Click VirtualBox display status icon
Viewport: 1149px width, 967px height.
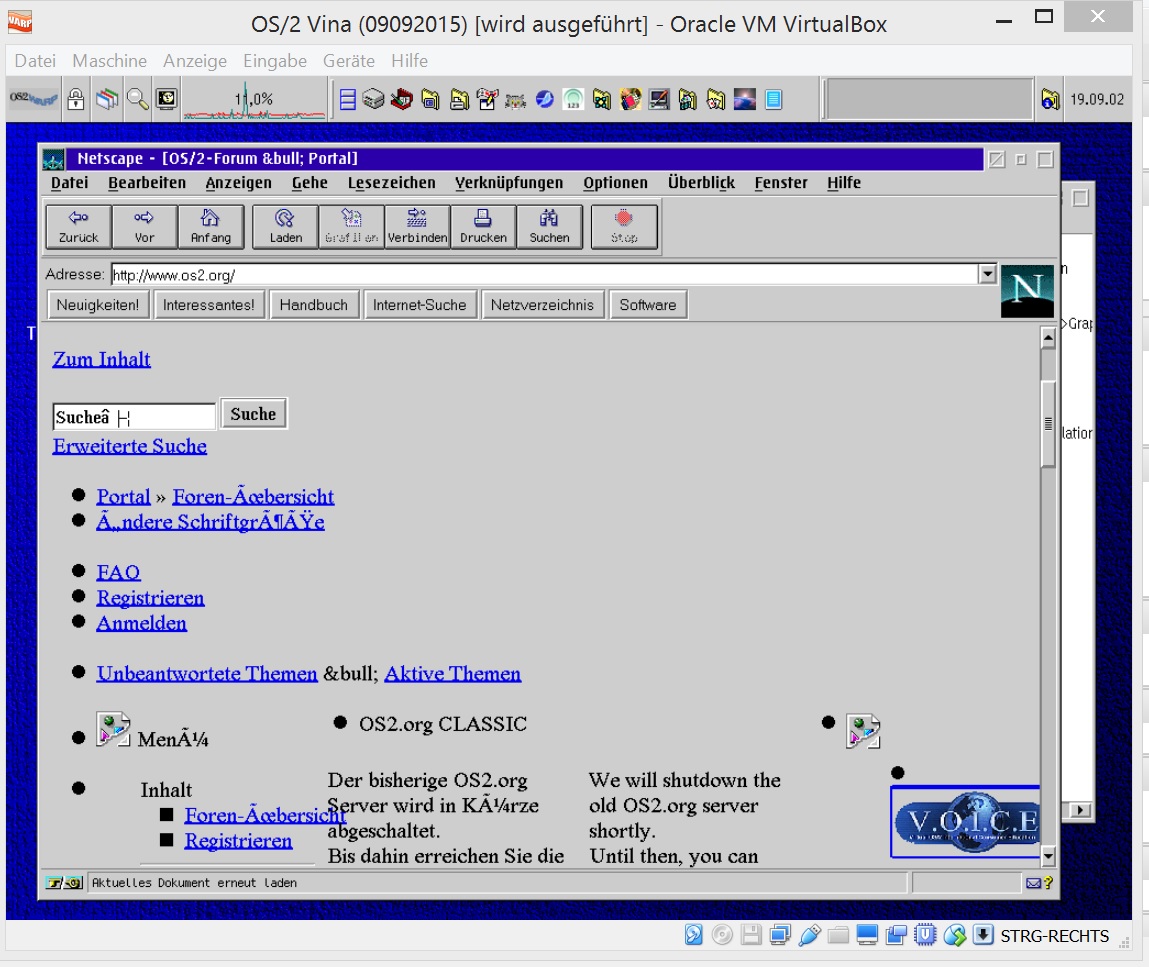[867, 935]
